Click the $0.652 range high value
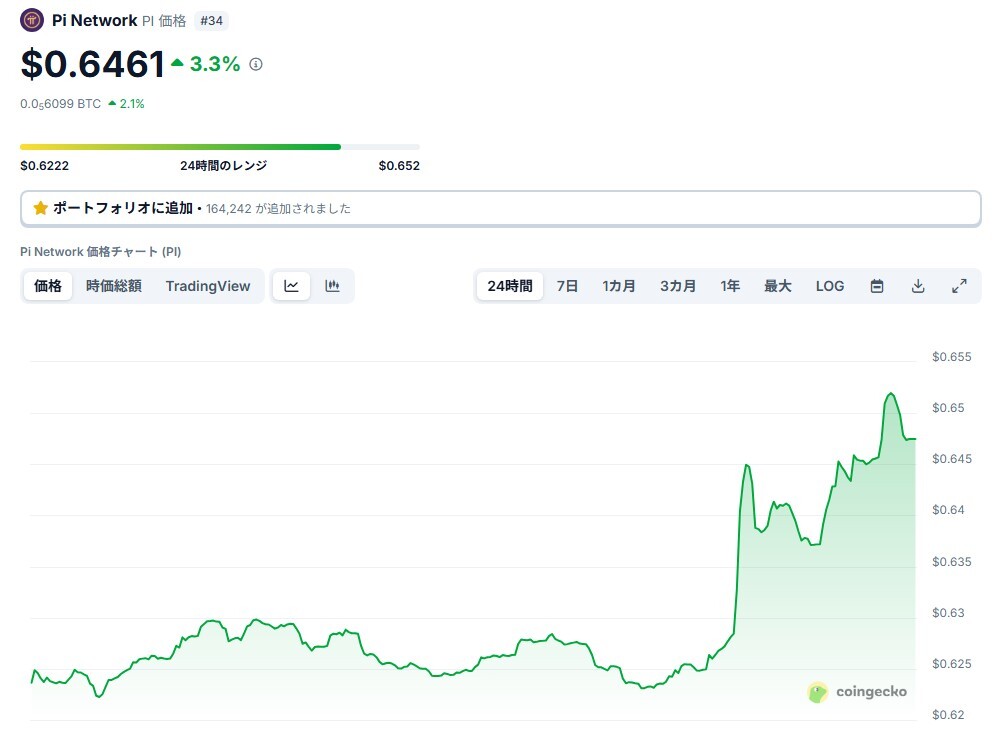 (x=399, y=166)
